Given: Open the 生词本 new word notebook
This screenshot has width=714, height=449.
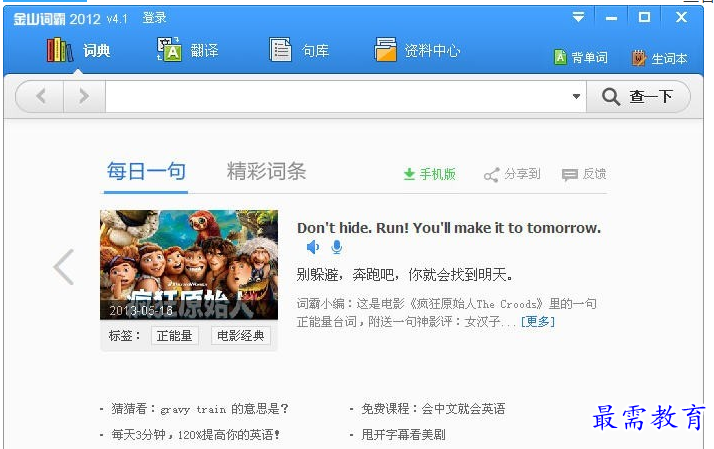Looking at the screenshot, I should pos(659,58).
